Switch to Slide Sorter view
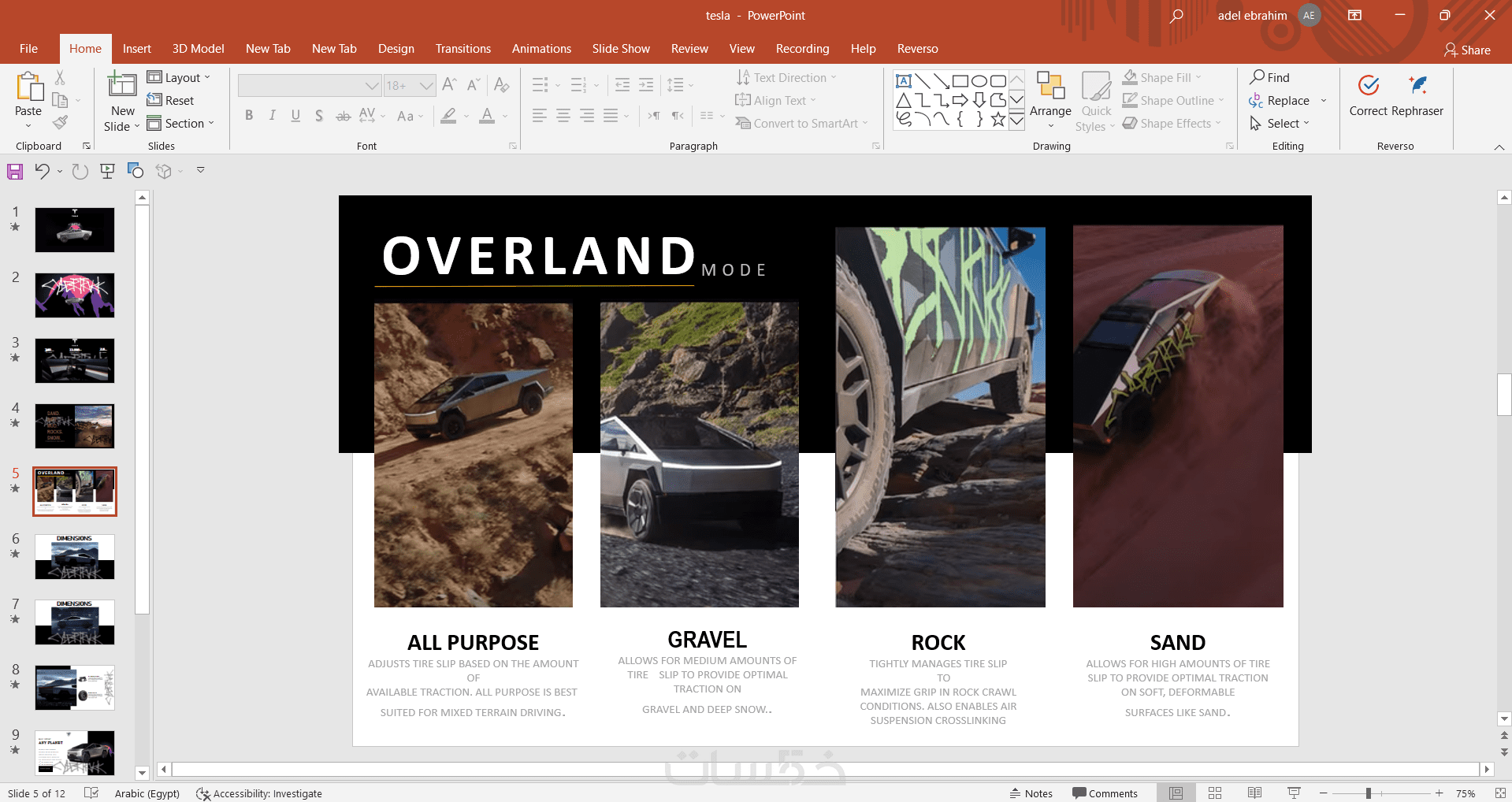The height and width of the screenshot is (802, 1512). (1215, 793)
